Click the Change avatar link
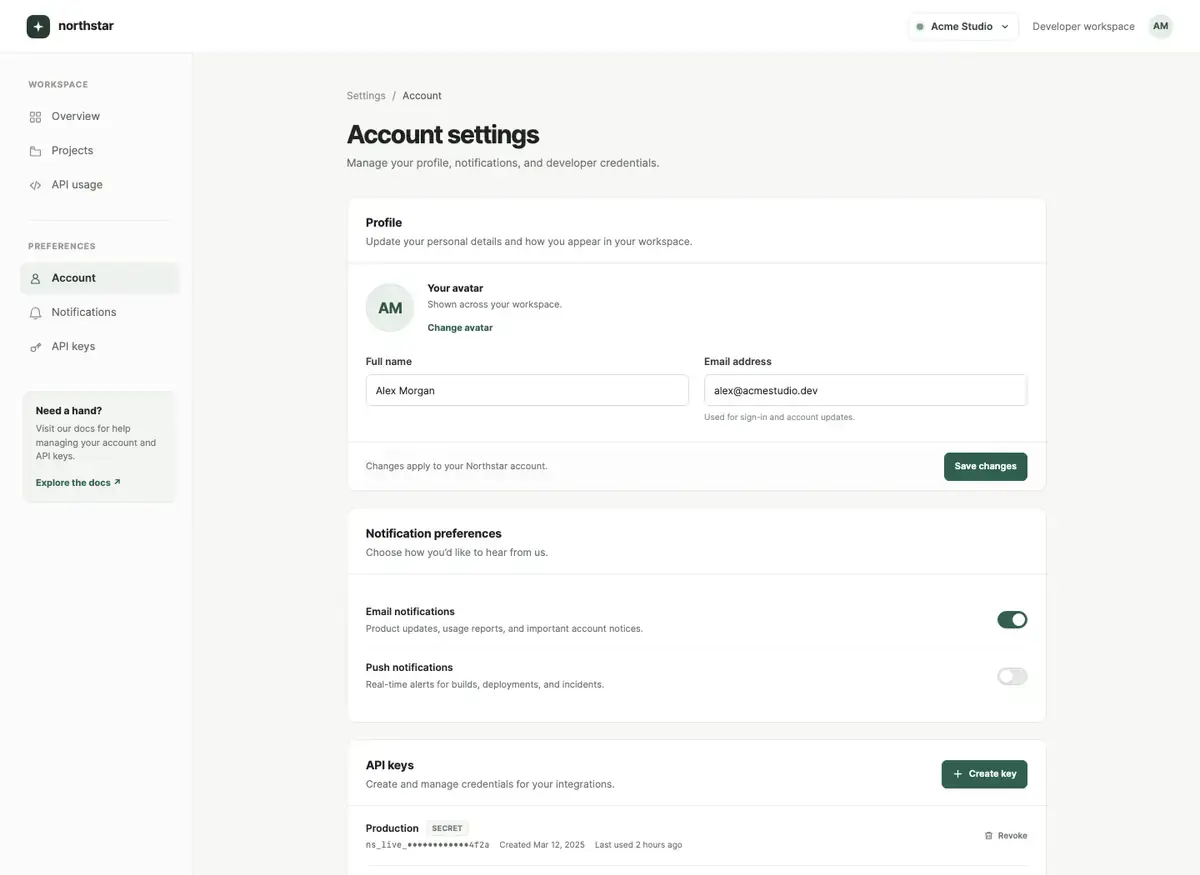 click(460, 328)
